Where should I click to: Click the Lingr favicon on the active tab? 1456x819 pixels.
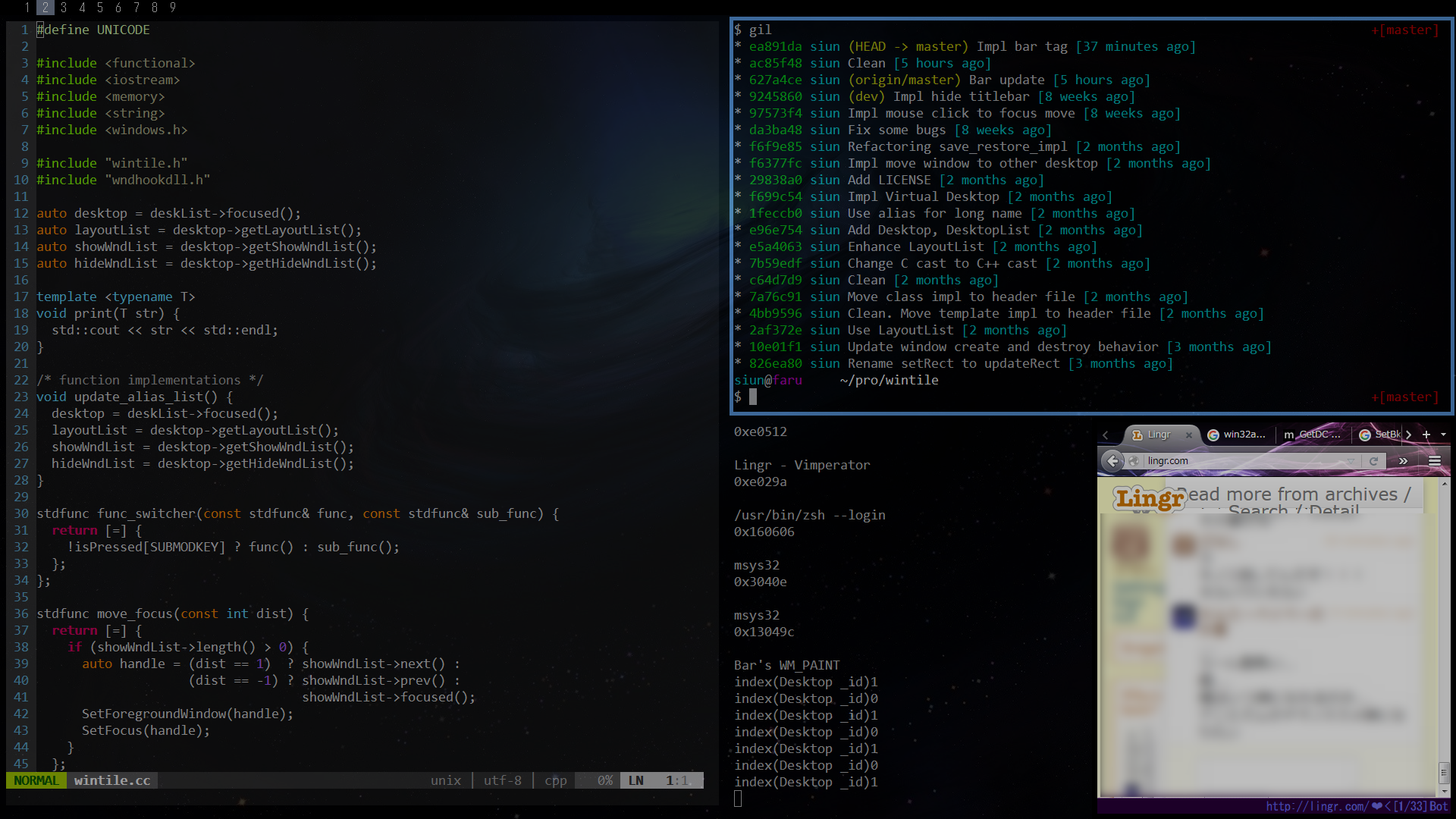(x=1137, y=435)
